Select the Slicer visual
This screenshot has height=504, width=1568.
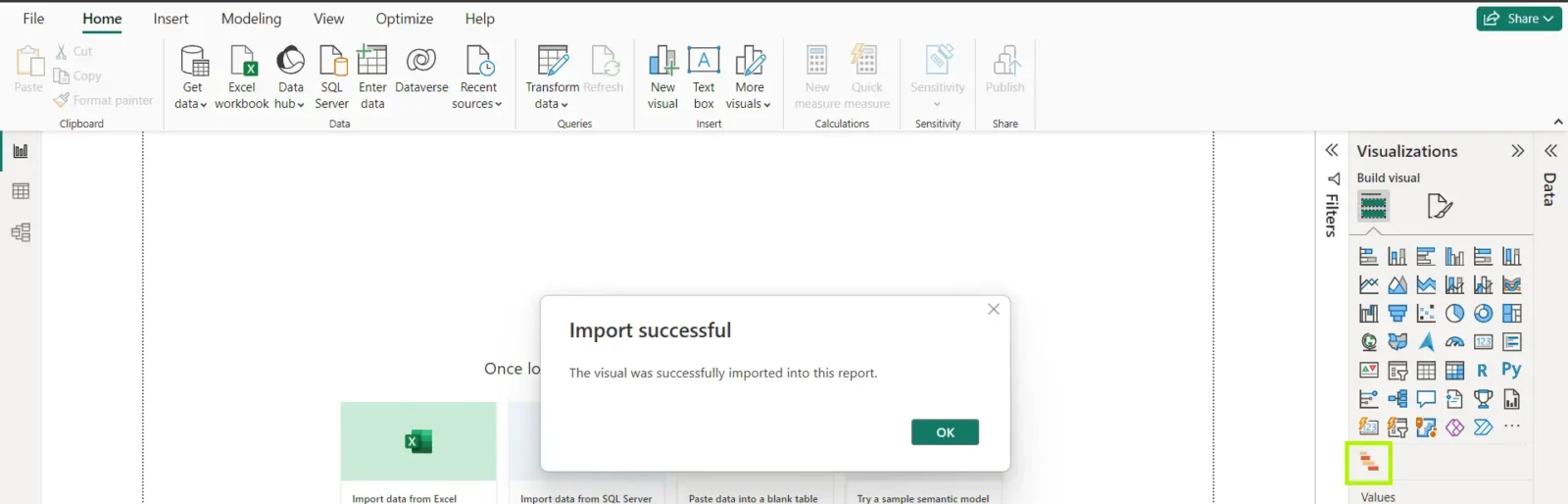point(1397,371)
